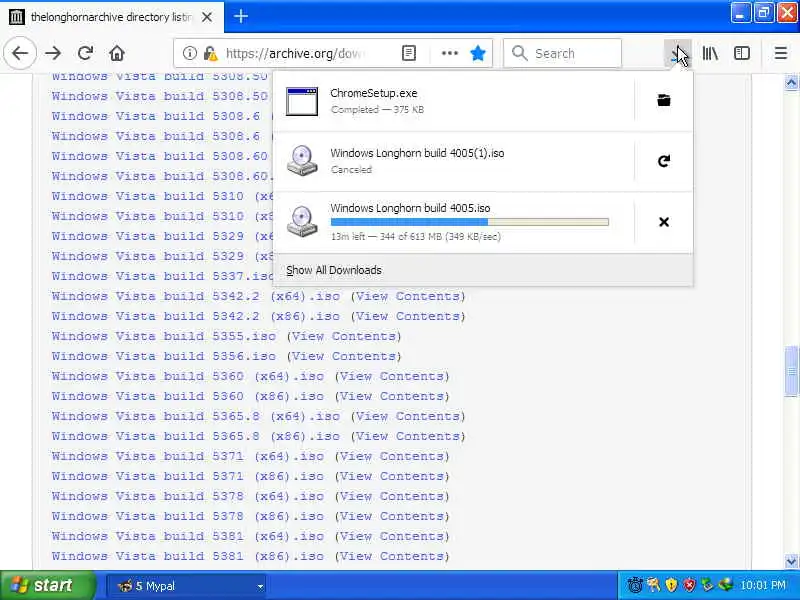Image resolution: width=800 pixels, height=600 pixels.
Task: Open Windows Vista build 5381 (x86).iso link
Action: coord(188,556)
